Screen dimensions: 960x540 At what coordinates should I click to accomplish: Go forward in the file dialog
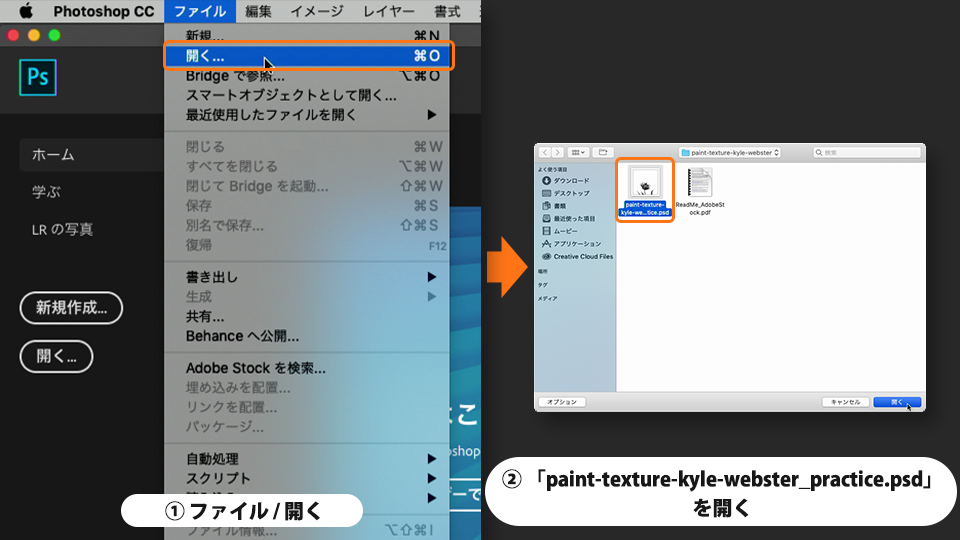click(x=557, y=152)
